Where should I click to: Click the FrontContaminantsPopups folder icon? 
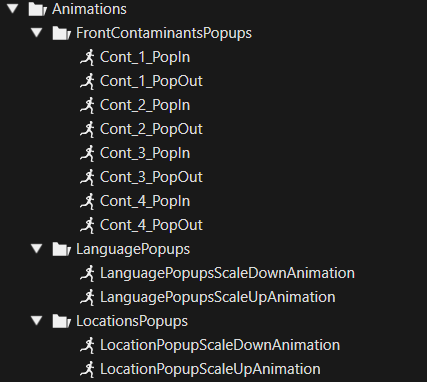62,33
